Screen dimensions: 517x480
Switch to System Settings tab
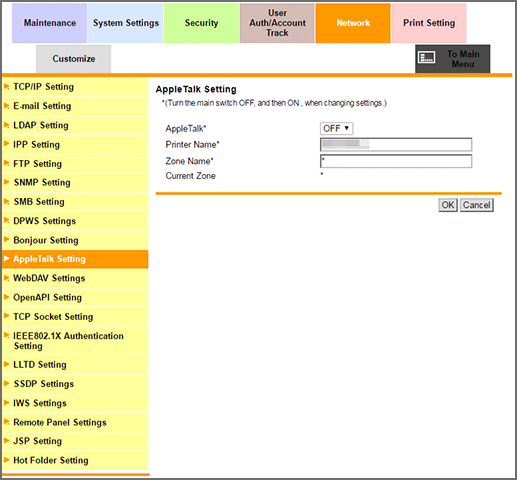tap(126, 23)
